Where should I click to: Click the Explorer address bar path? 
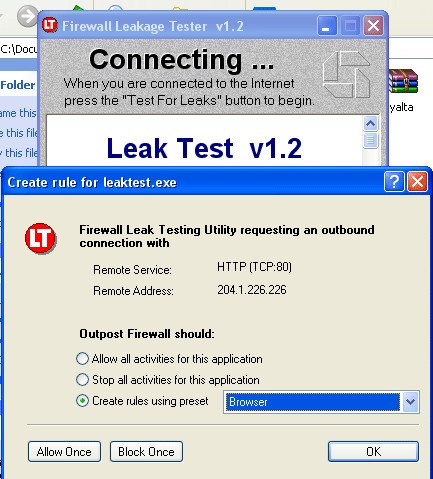(x=19, y=49)
